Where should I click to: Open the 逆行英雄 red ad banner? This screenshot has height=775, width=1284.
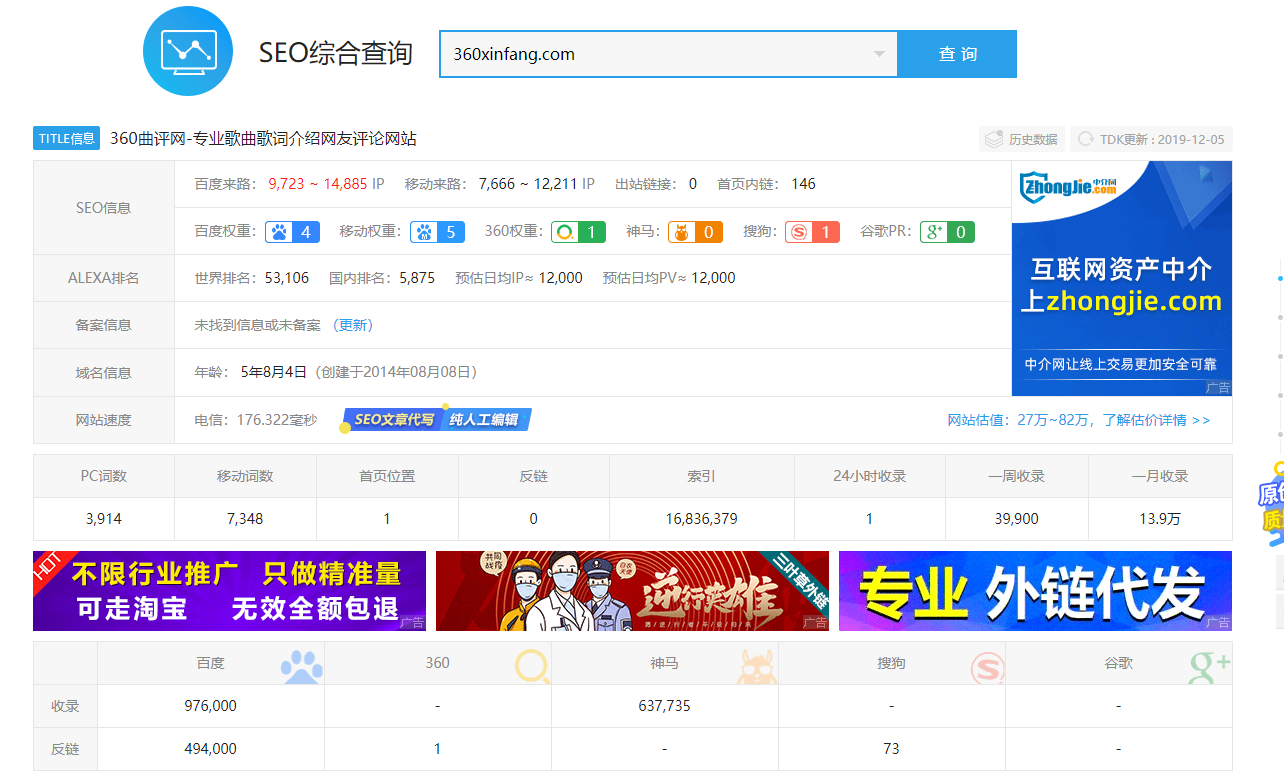point(632,591)
